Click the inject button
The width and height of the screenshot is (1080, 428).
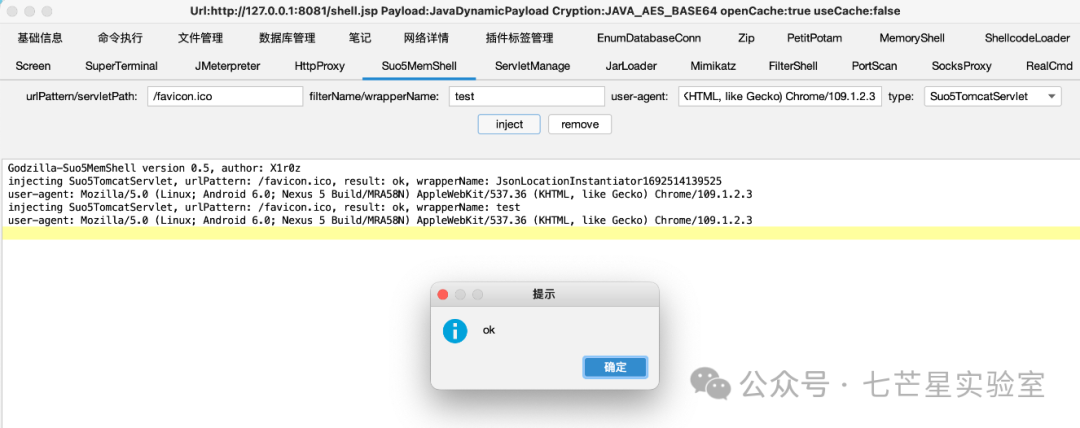click(510, 125)
